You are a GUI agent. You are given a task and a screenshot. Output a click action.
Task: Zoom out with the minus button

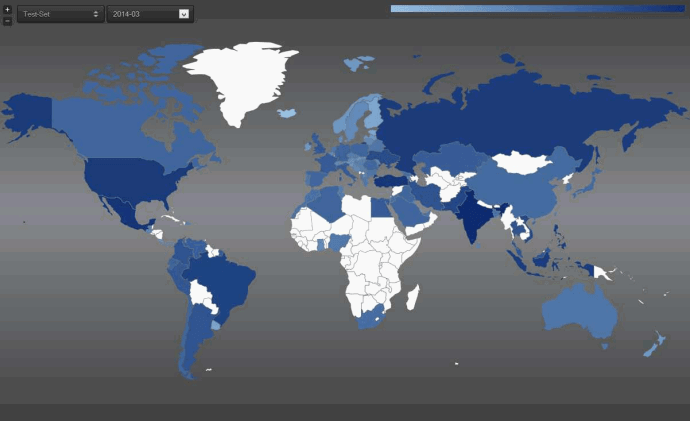(x=7, y=21)
